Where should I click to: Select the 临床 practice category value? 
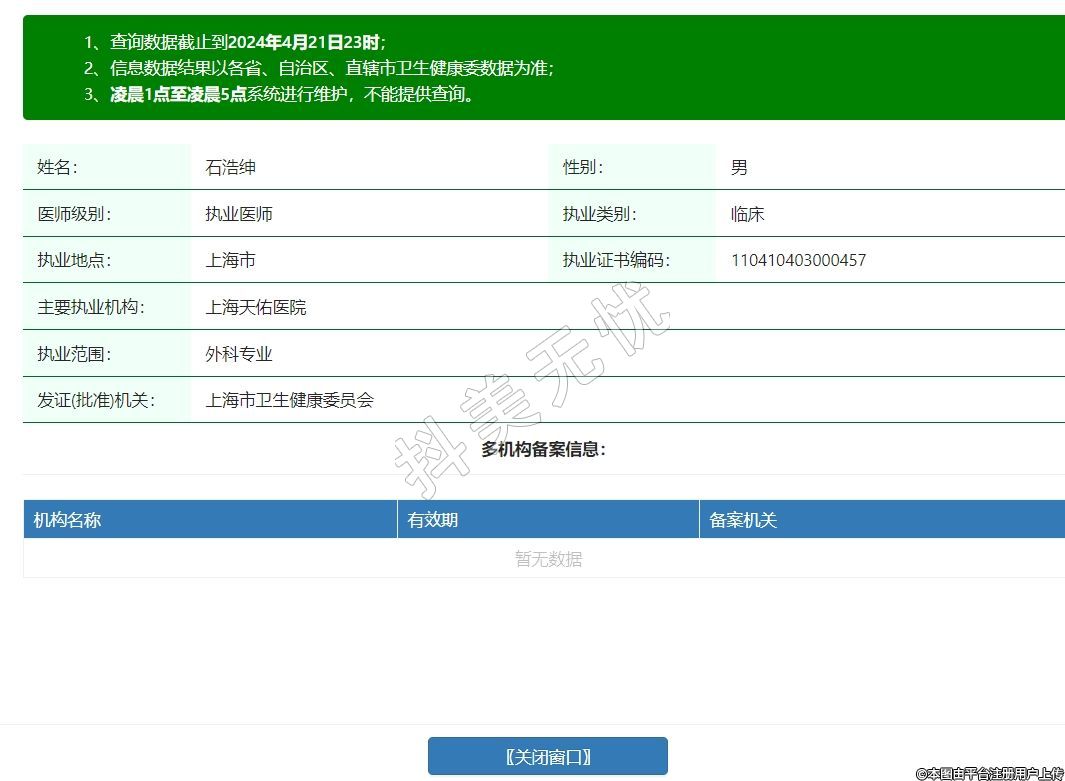point(747,214)
